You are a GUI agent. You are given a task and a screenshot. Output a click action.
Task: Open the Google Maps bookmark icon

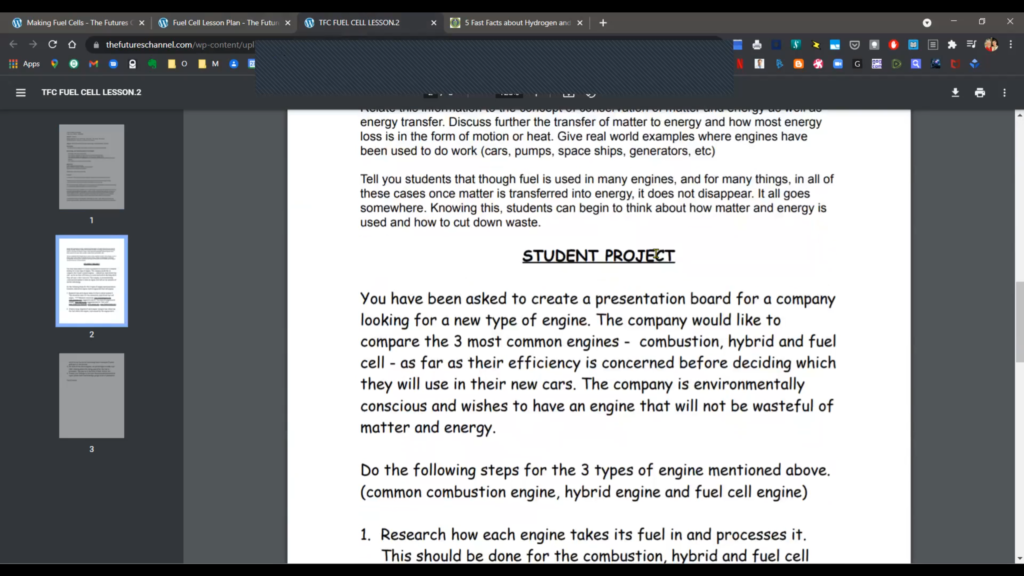click(54, 64)
